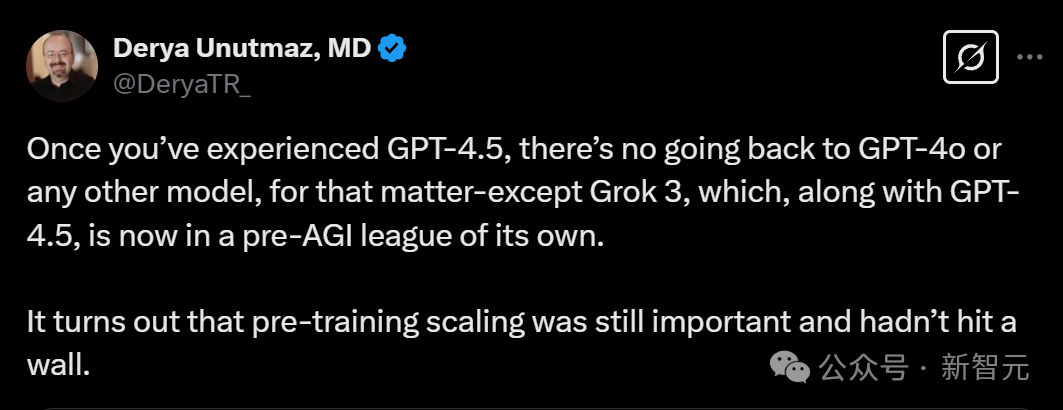This screenshot has width=1063, height=410.
Task: Open Derya Unutmaz's profile photo
Action: coord(62,66)
